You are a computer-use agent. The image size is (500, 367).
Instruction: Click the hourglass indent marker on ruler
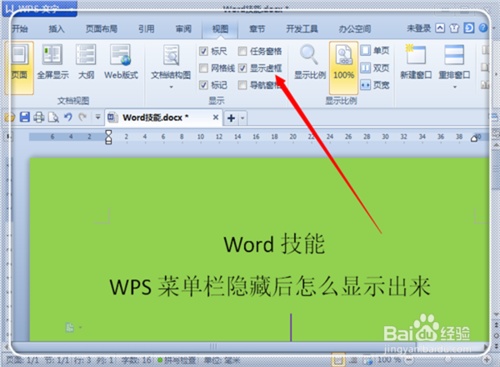pos(108,137)
